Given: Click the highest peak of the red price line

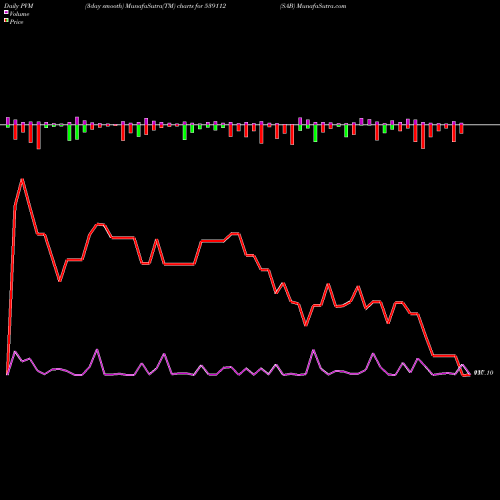Looking at the screenshot, I should coord(22,180).
